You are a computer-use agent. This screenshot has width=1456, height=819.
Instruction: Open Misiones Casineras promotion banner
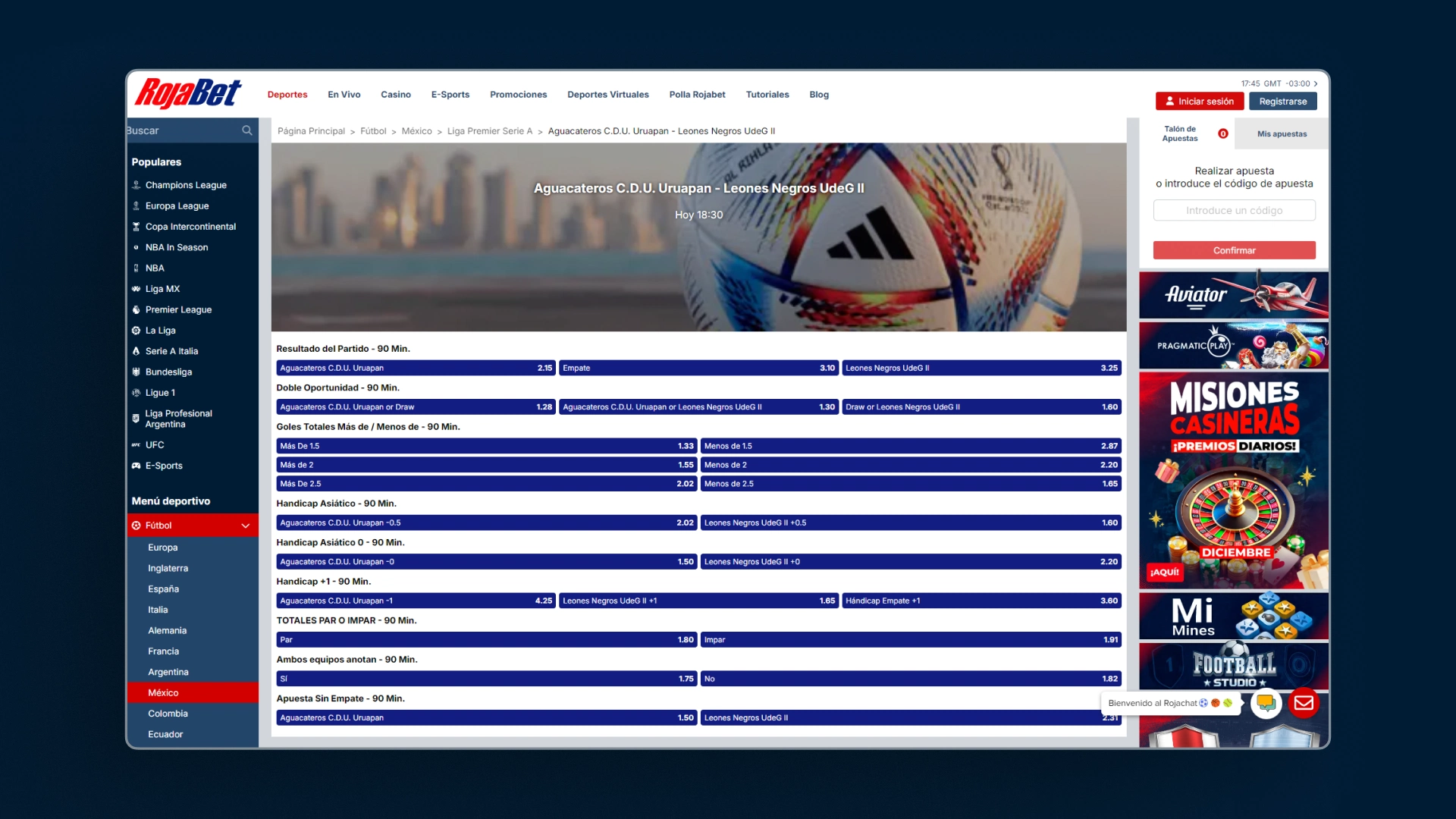(x=1234, y=481)
